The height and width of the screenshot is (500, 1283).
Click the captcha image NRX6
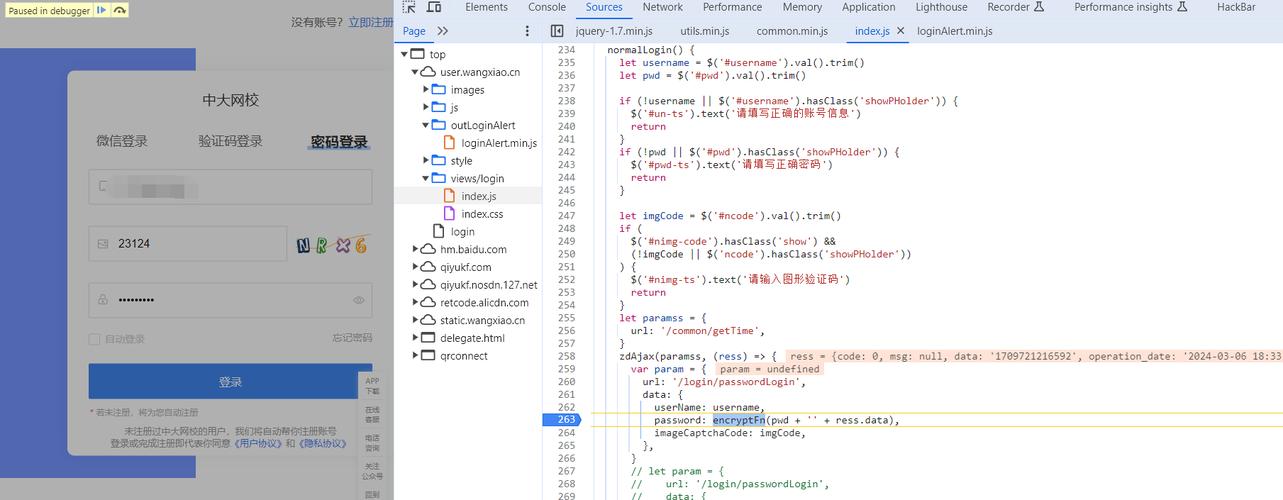coord(332,244)
